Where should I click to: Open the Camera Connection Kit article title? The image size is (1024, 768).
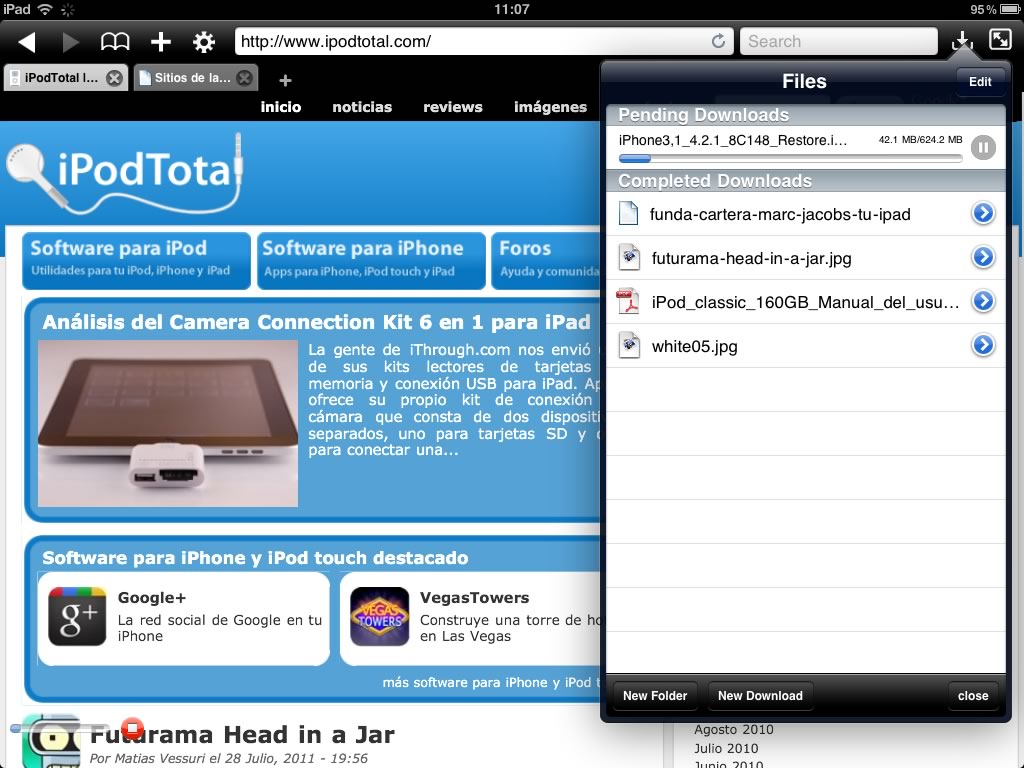[x=316, y=322]
